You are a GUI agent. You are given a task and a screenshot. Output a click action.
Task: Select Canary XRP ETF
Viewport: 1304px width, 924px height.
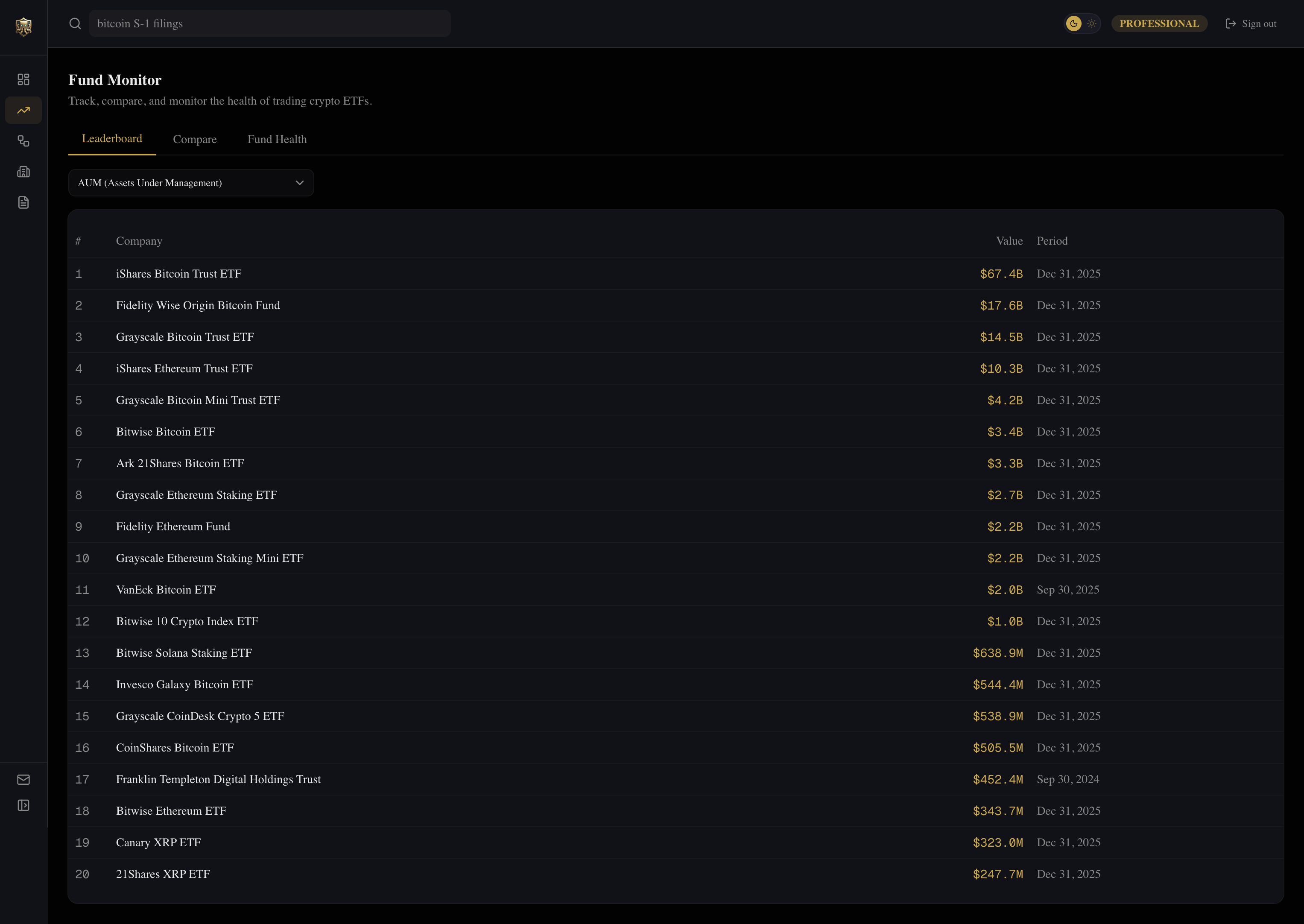[x=158, y=842]
